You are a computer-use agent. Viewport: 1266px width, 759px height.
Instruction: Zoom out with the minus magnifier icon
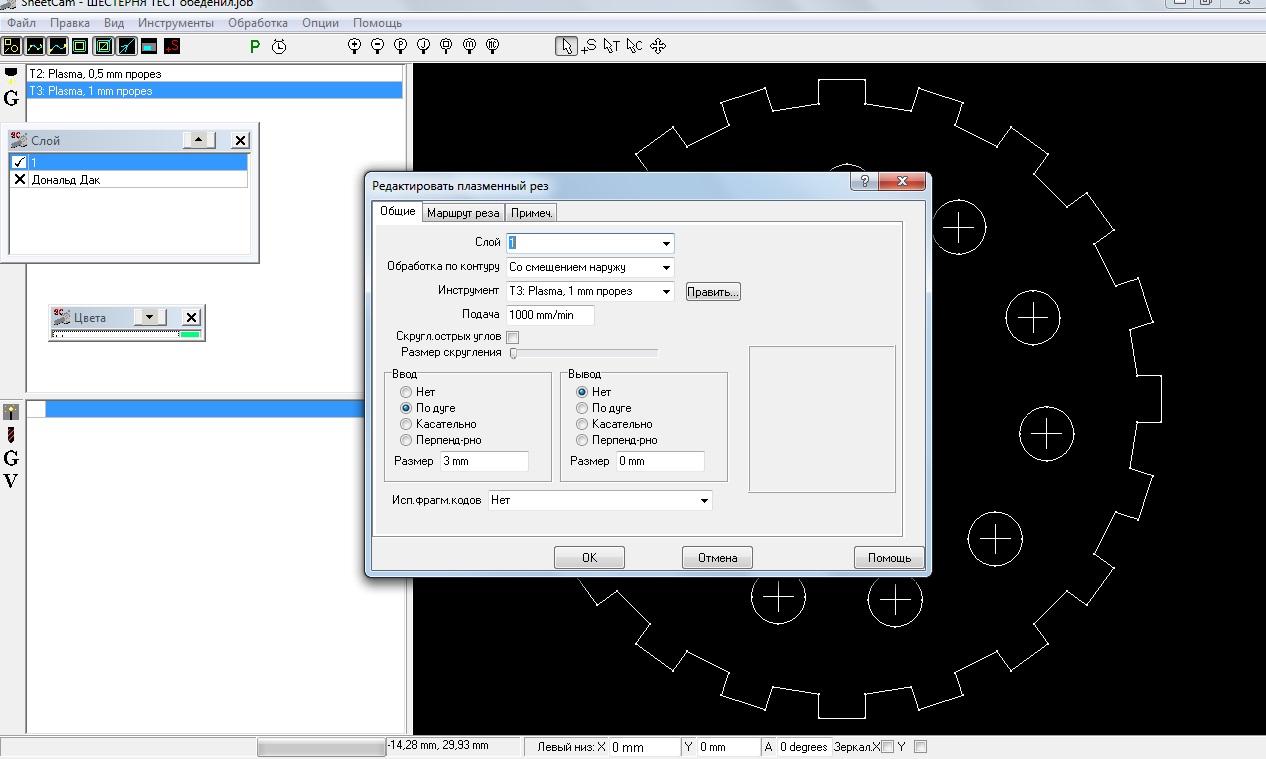(377, 46)
